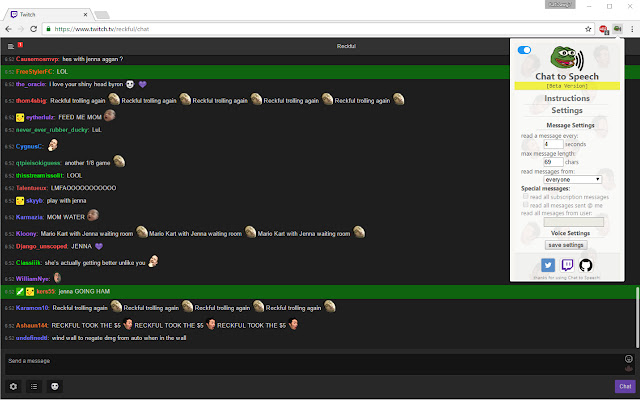Click the green moderator badge beside kers55
This screenshot has width=640, height=400.
20,291
